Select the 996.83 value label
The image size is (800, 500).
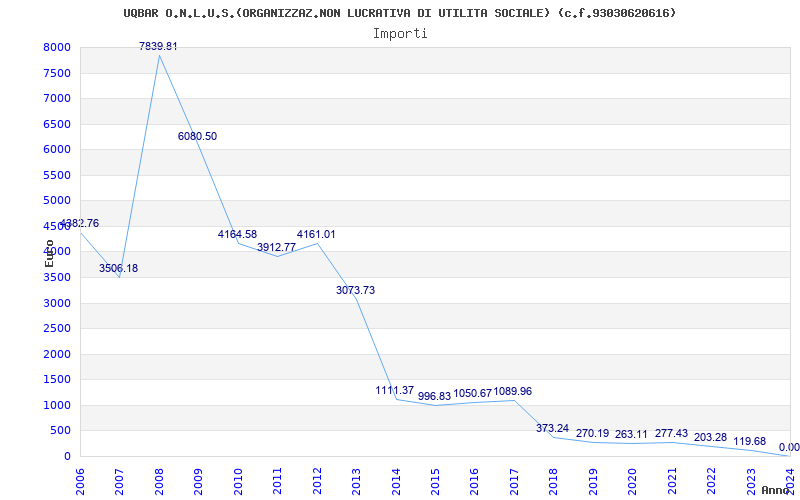pos(435,396)
